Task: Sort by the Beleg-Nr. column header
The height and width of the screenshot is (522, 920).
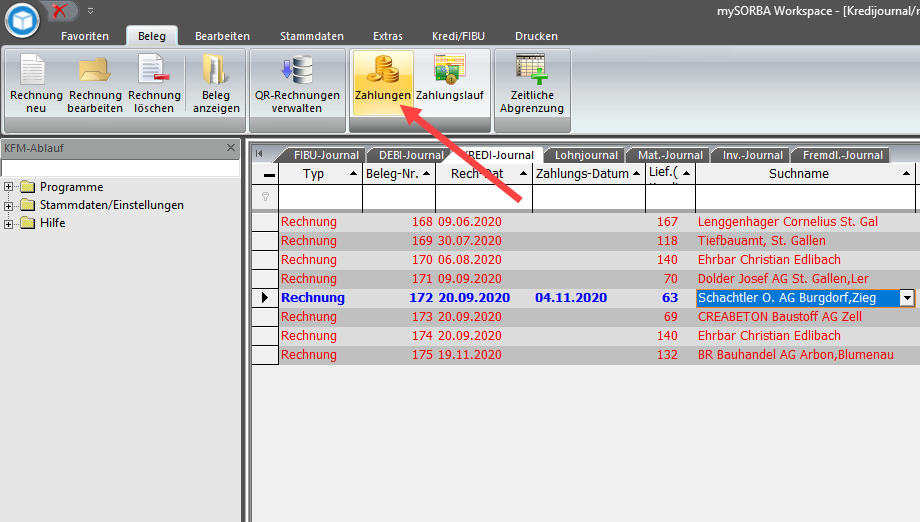Action: point(399,174)
